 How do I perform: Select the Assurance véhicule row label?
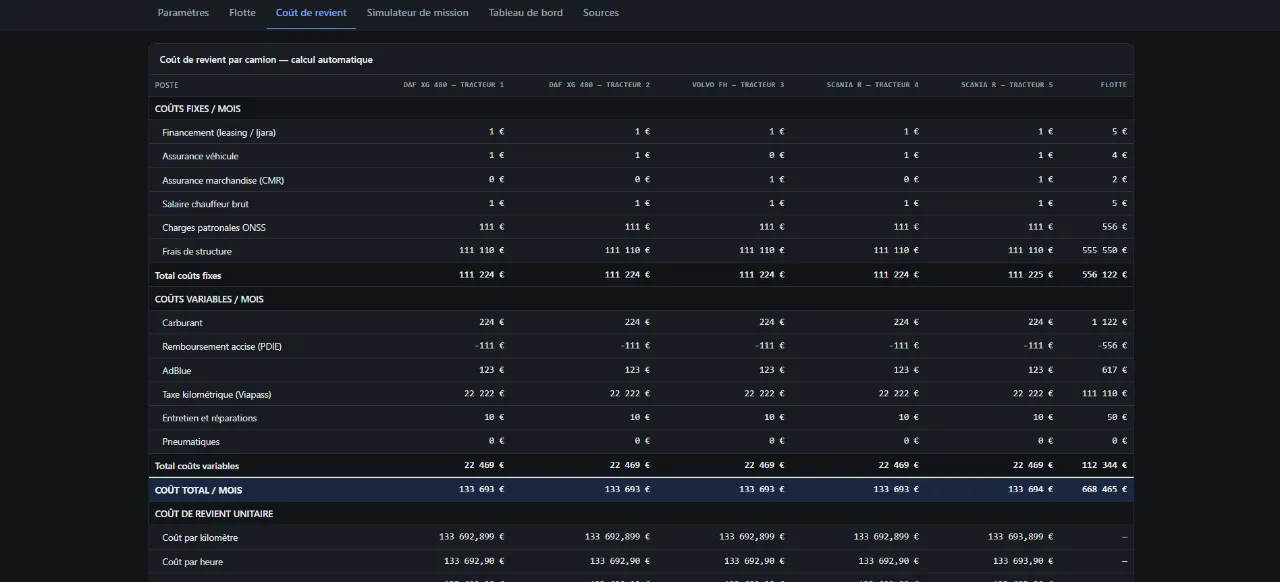(200, 156)
